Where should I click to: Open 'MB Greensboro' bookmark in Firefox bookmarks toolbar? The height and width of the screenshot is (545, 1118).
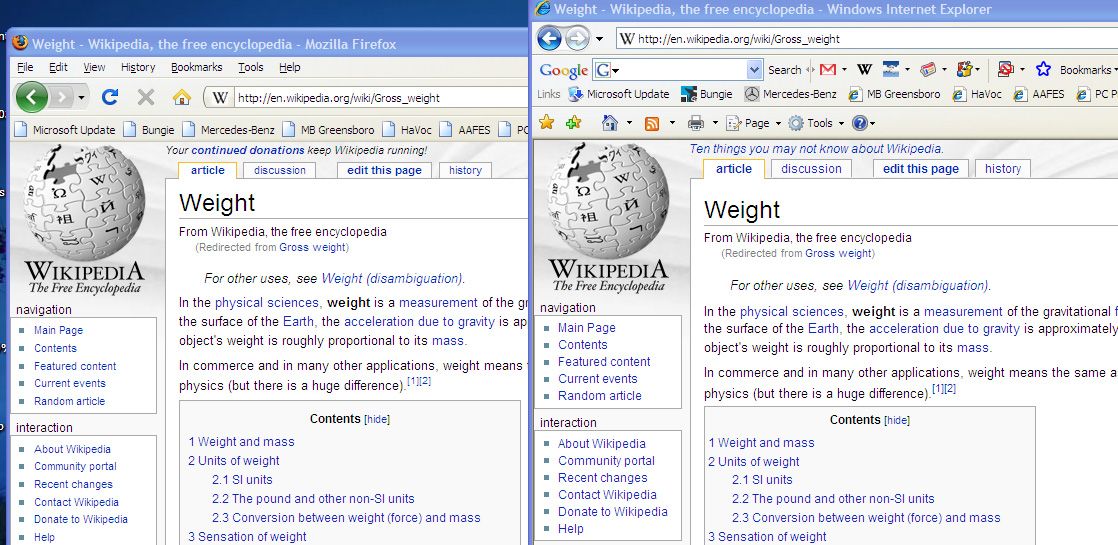point(328,130)
